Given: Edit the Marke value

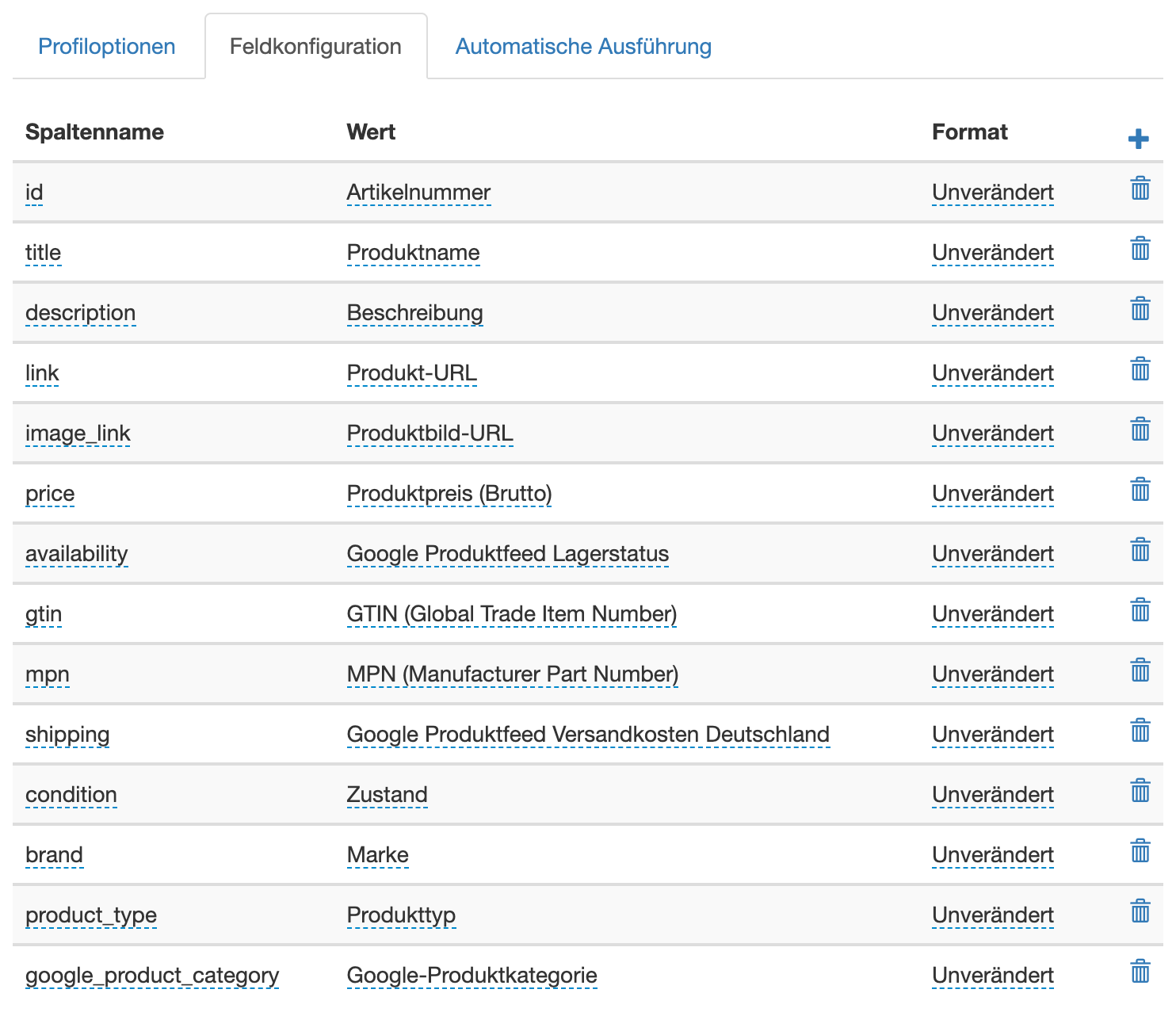Looking at the screenshot, I should (377, 855).
